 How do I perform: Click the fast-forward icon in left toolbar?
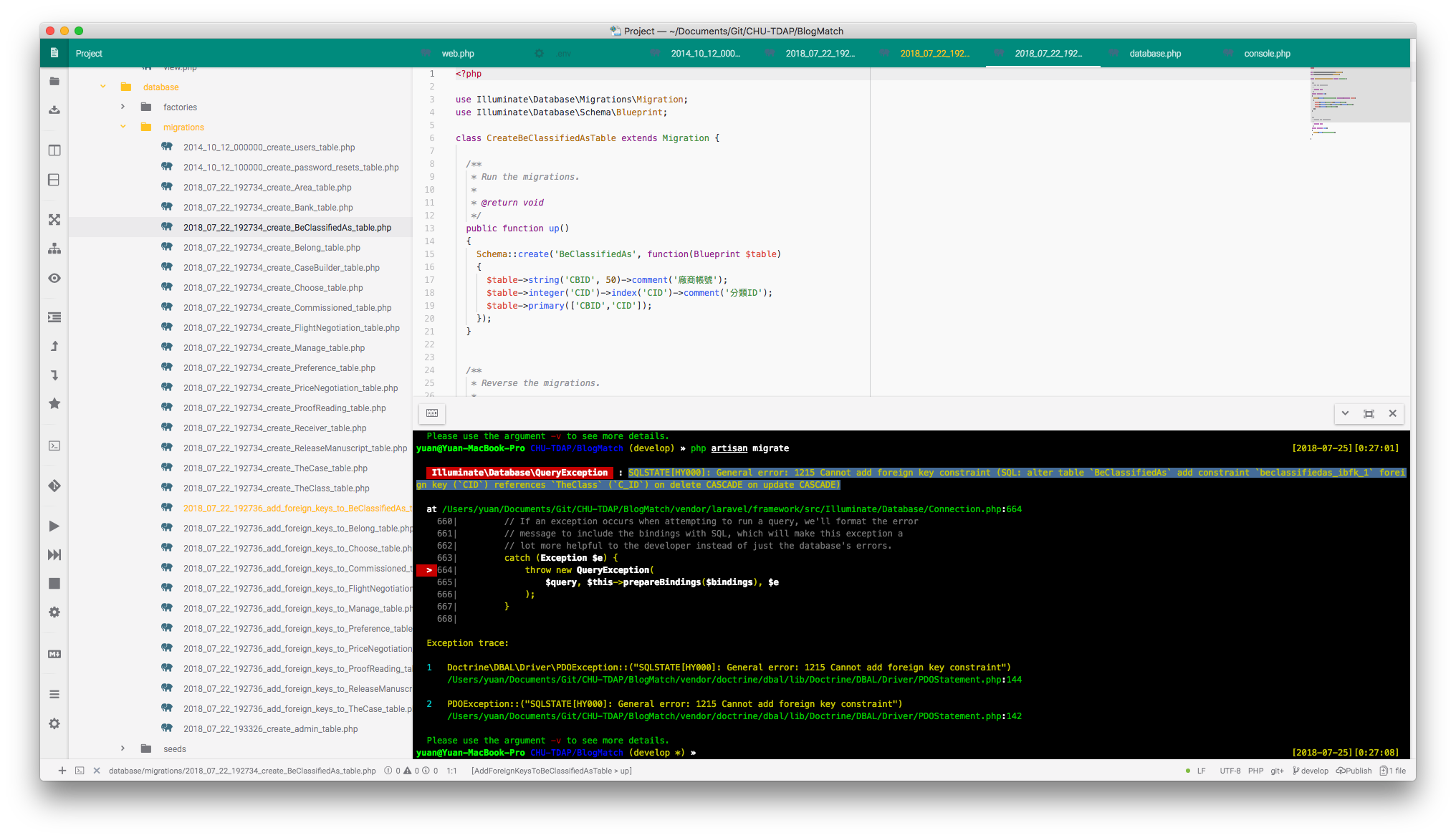point(54,555)
